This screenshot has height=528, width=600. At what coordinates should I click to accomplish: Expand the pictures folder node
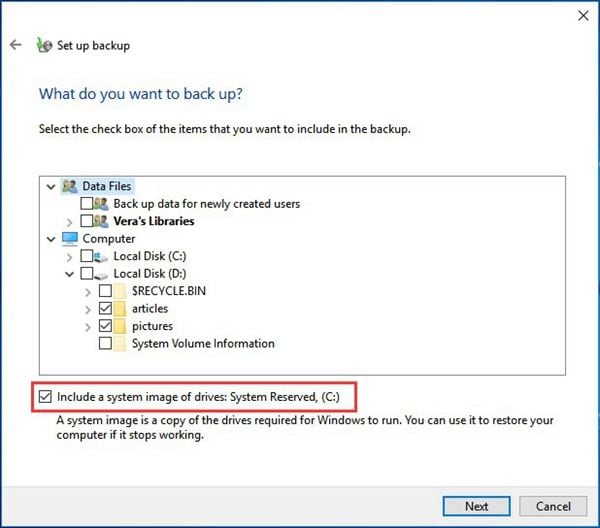tap(88, 327)
